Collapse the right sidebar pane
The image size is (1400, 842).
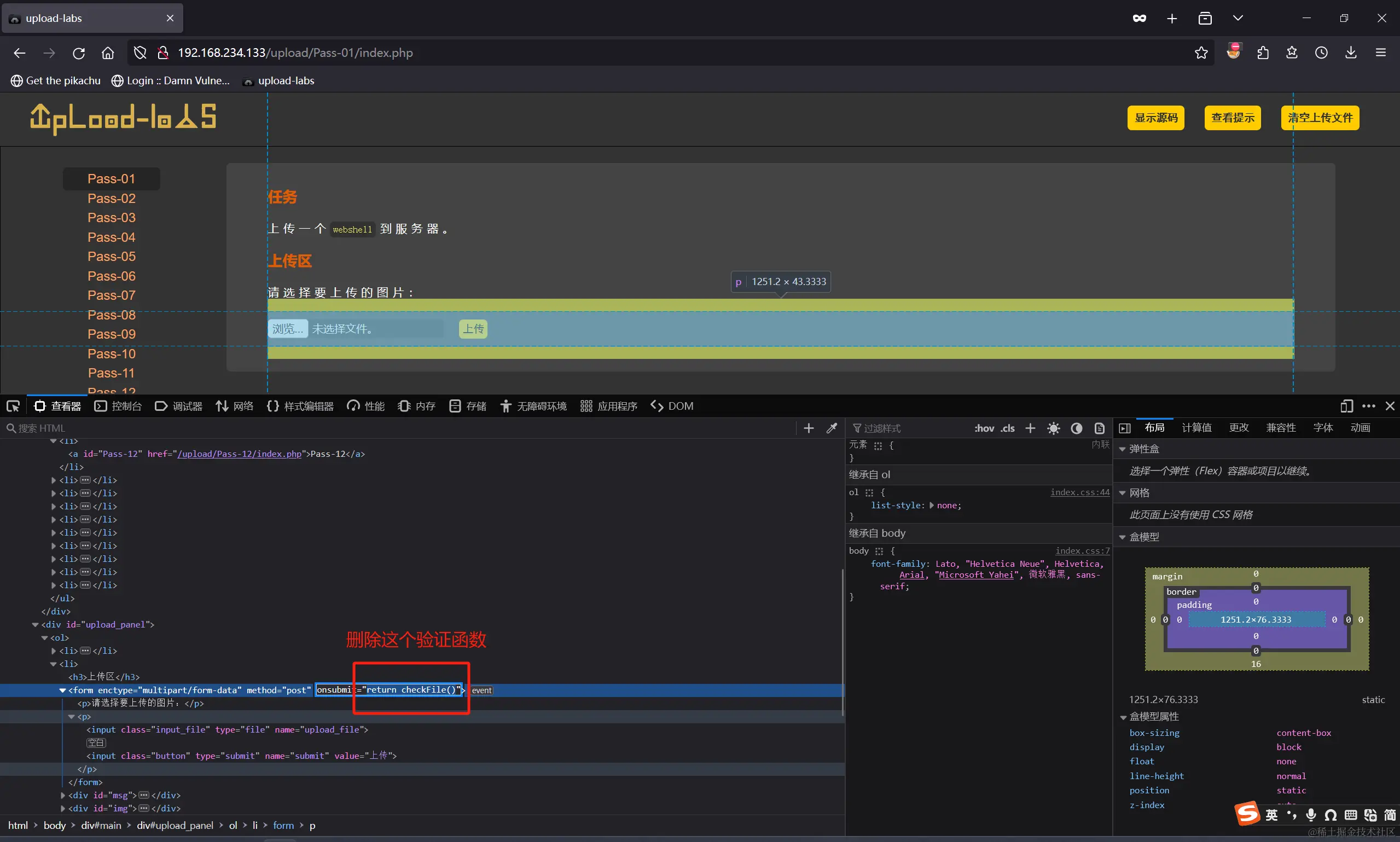pos(1125,428)
